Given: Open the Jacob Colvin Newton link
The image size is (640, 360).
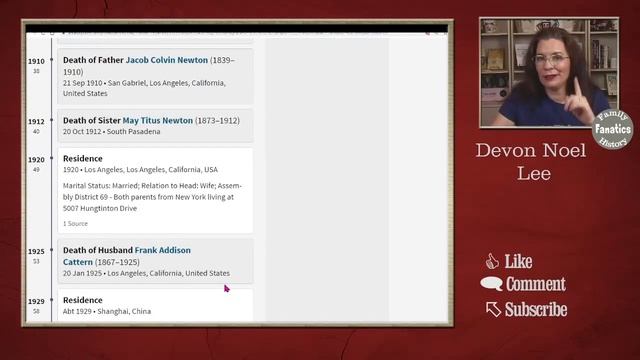Looking at the screenshot, I should (167, 60).
